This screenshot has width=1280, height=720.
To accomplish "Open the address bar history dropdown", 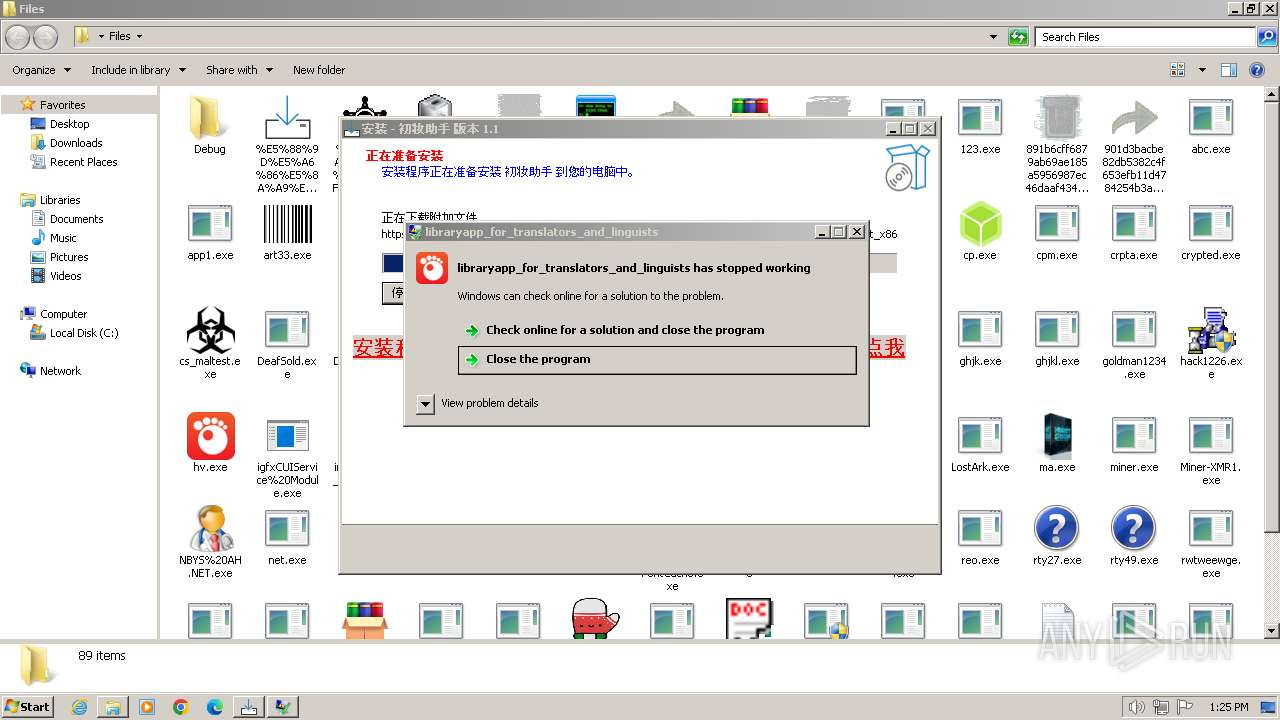I will coord(993,37).
